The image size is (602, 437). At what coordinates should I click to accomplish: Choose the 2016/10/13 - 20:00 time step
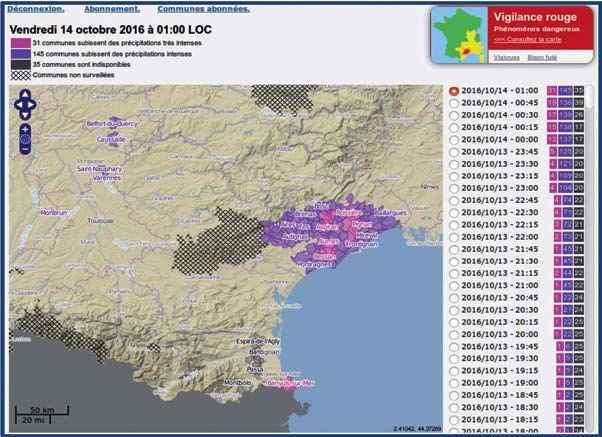(455, 333)
